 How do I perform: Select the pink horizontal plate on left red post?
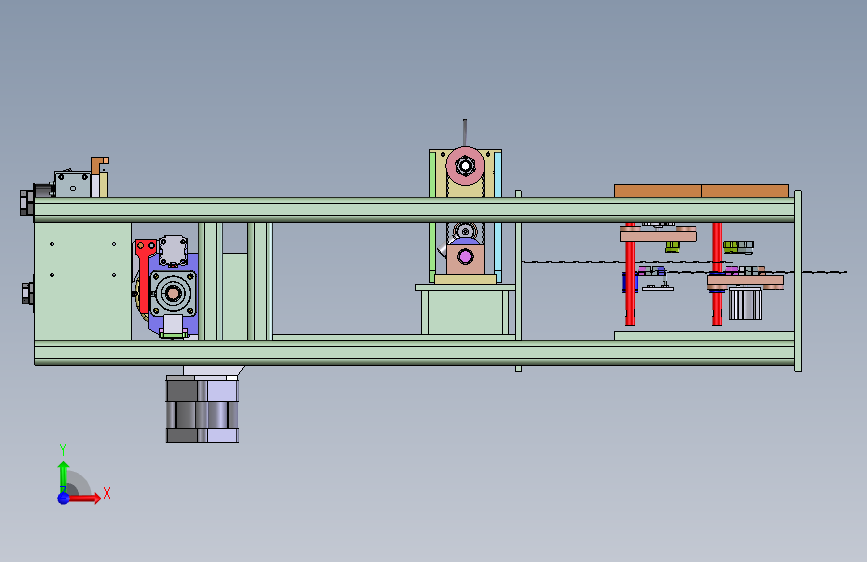click(658, 236)
